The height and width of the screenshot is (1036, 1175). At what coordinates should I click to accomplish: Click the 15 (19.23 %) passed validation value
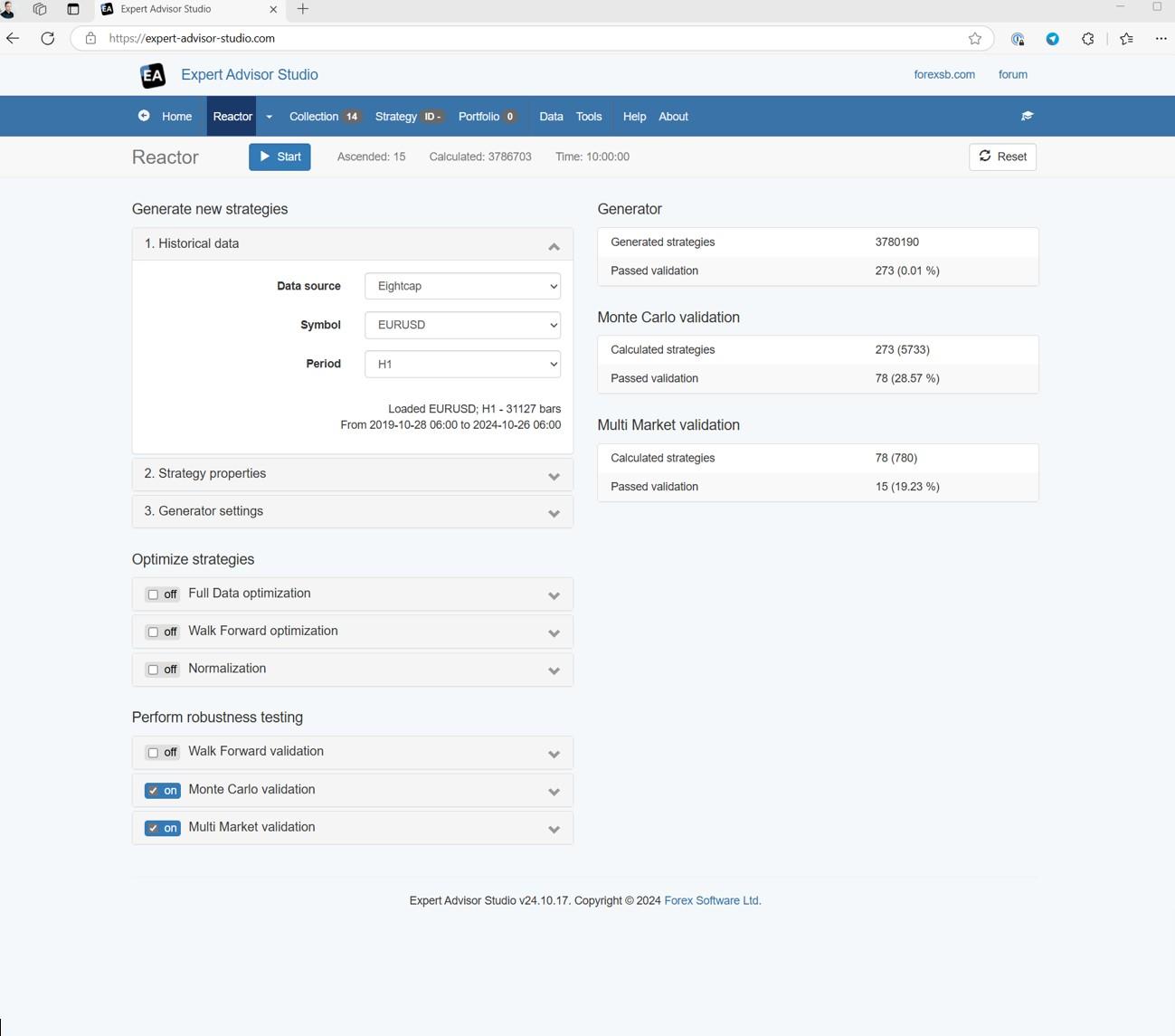point(907,487)
